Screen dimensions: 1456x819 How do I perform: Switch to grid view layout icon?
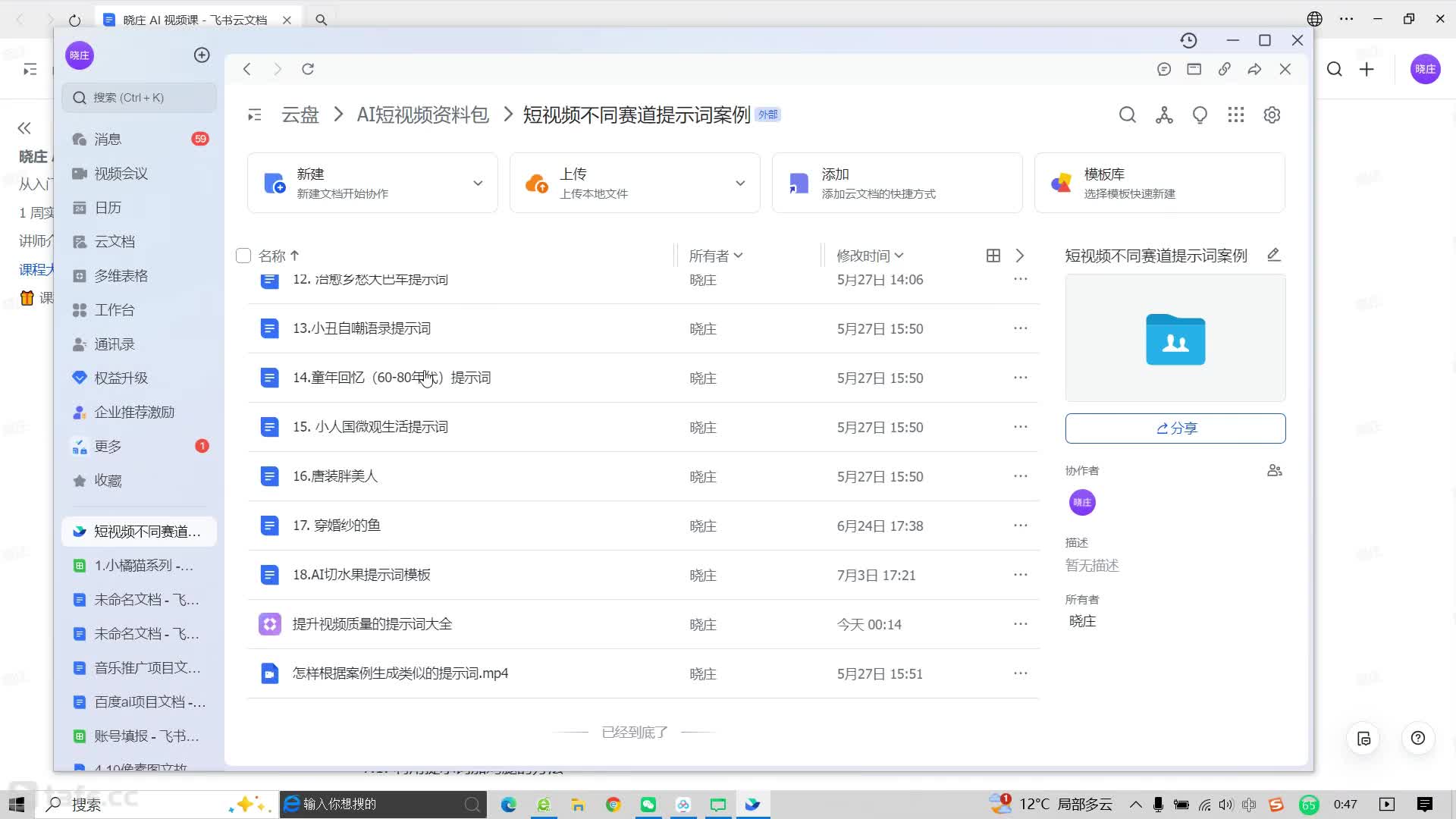pos(993,256)
